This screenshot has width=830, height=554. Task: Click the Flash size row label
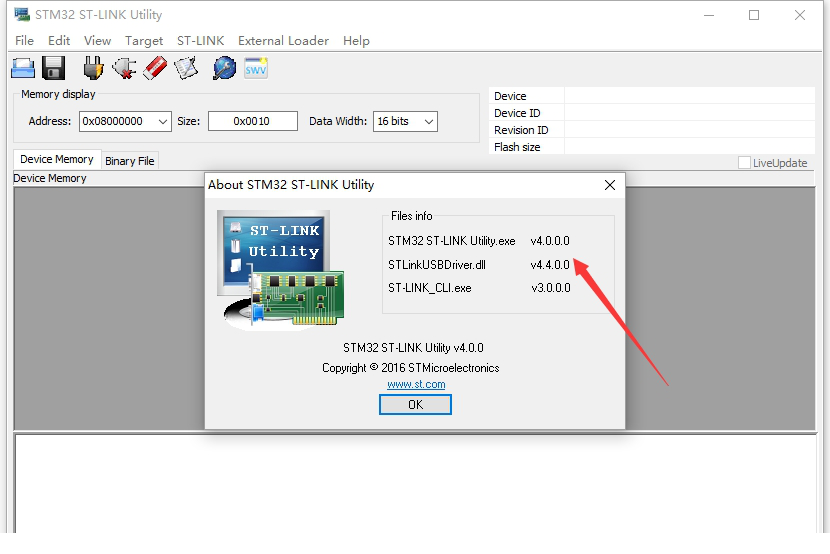pyautogui.click(x=517, y=147)
